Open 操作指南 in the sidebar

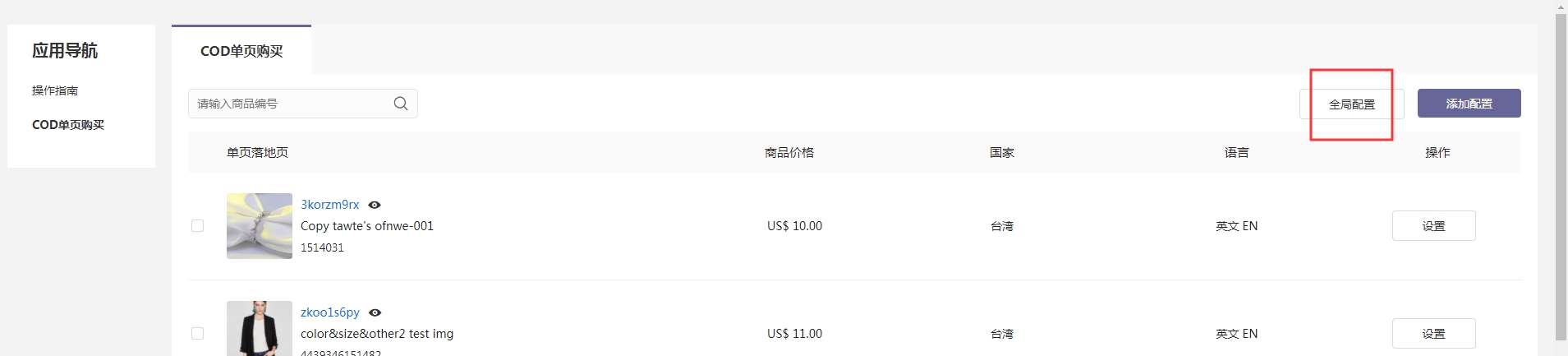pyautogui.click(x=55, y=90)
